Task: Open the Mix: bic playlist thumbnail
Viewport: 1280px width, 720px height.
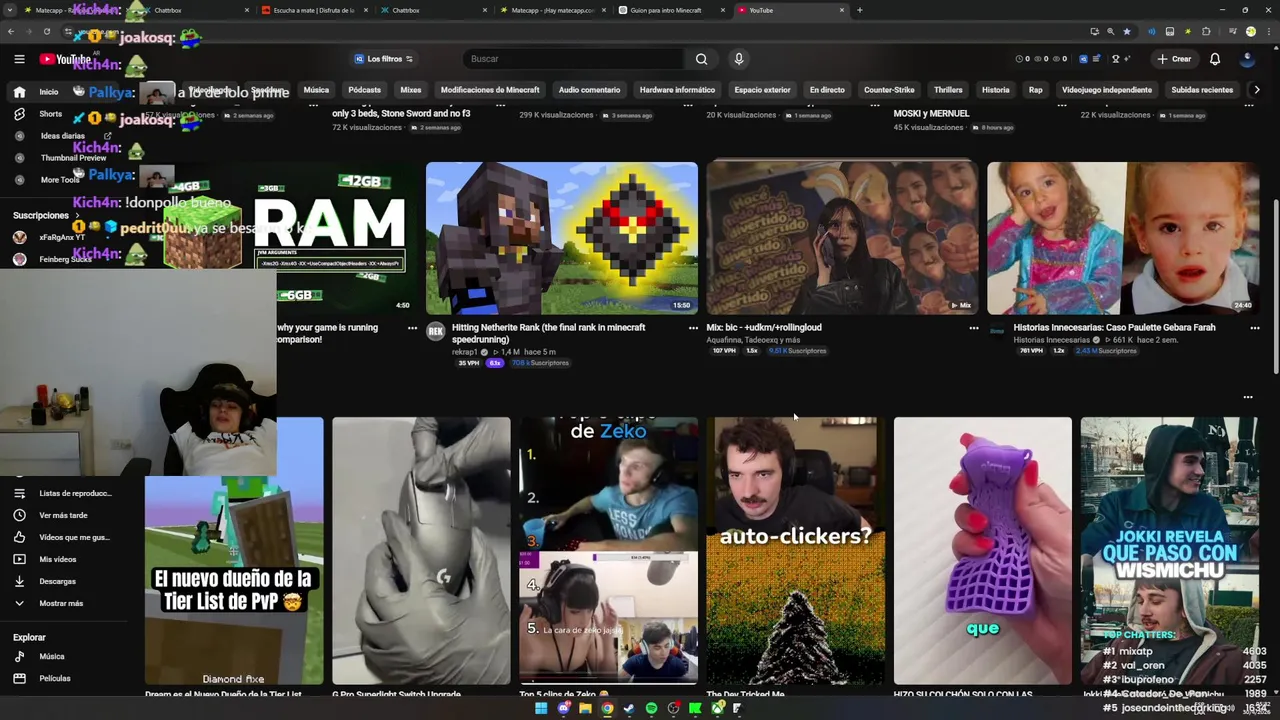Action: pyautogui.click(x=842, y=238)
